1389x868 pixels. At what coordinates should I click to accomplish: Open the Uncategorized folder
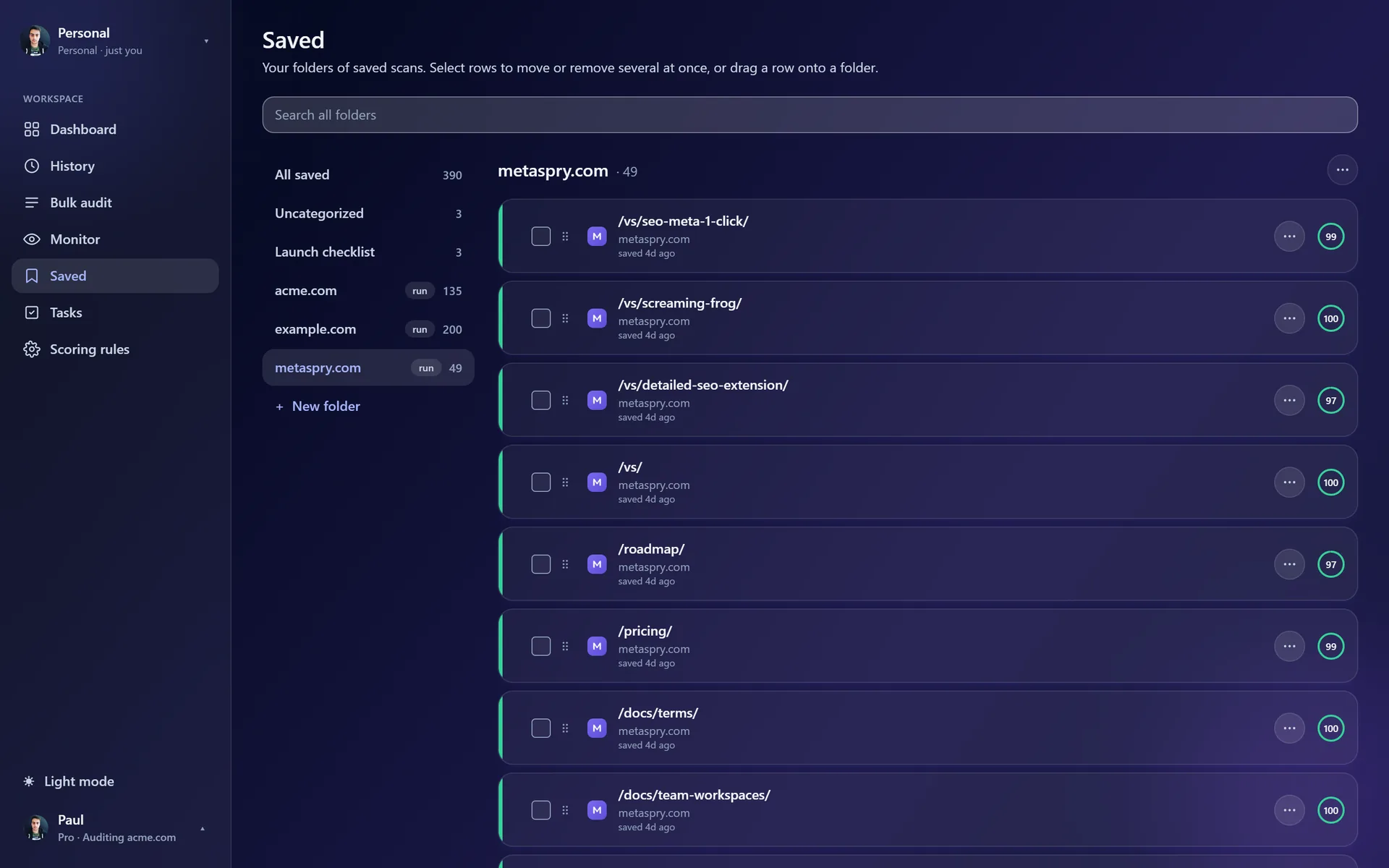click(368, 213)
